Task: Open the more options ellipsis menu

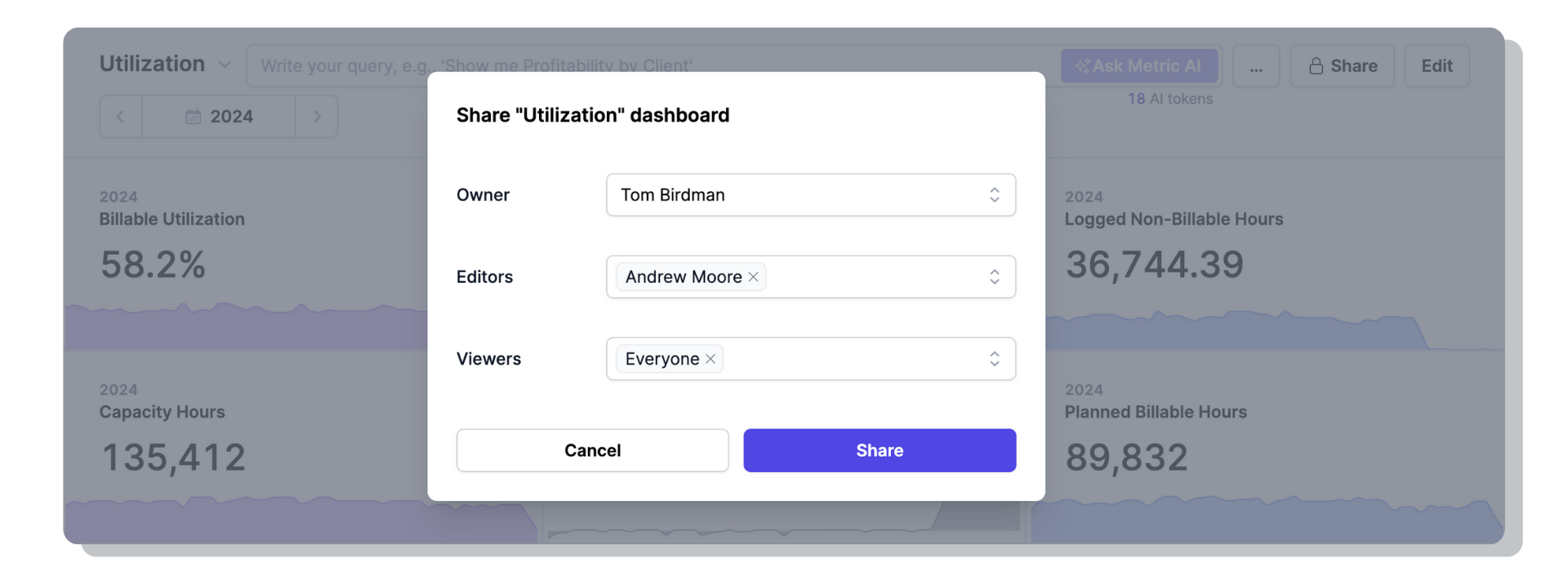Action: [1256, 66]
